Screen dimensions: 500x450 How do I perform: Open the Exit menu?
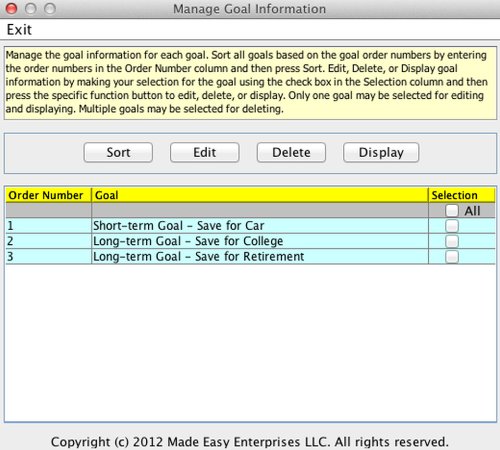(x=19, y=30)
